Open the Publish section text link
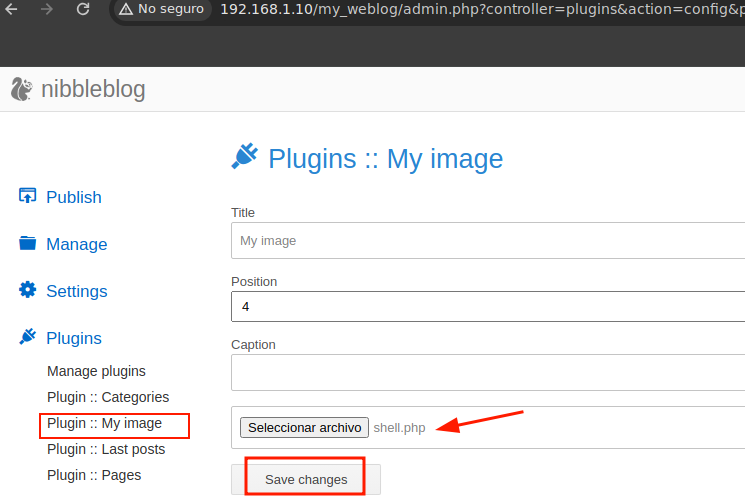 (x=74, y=197)
